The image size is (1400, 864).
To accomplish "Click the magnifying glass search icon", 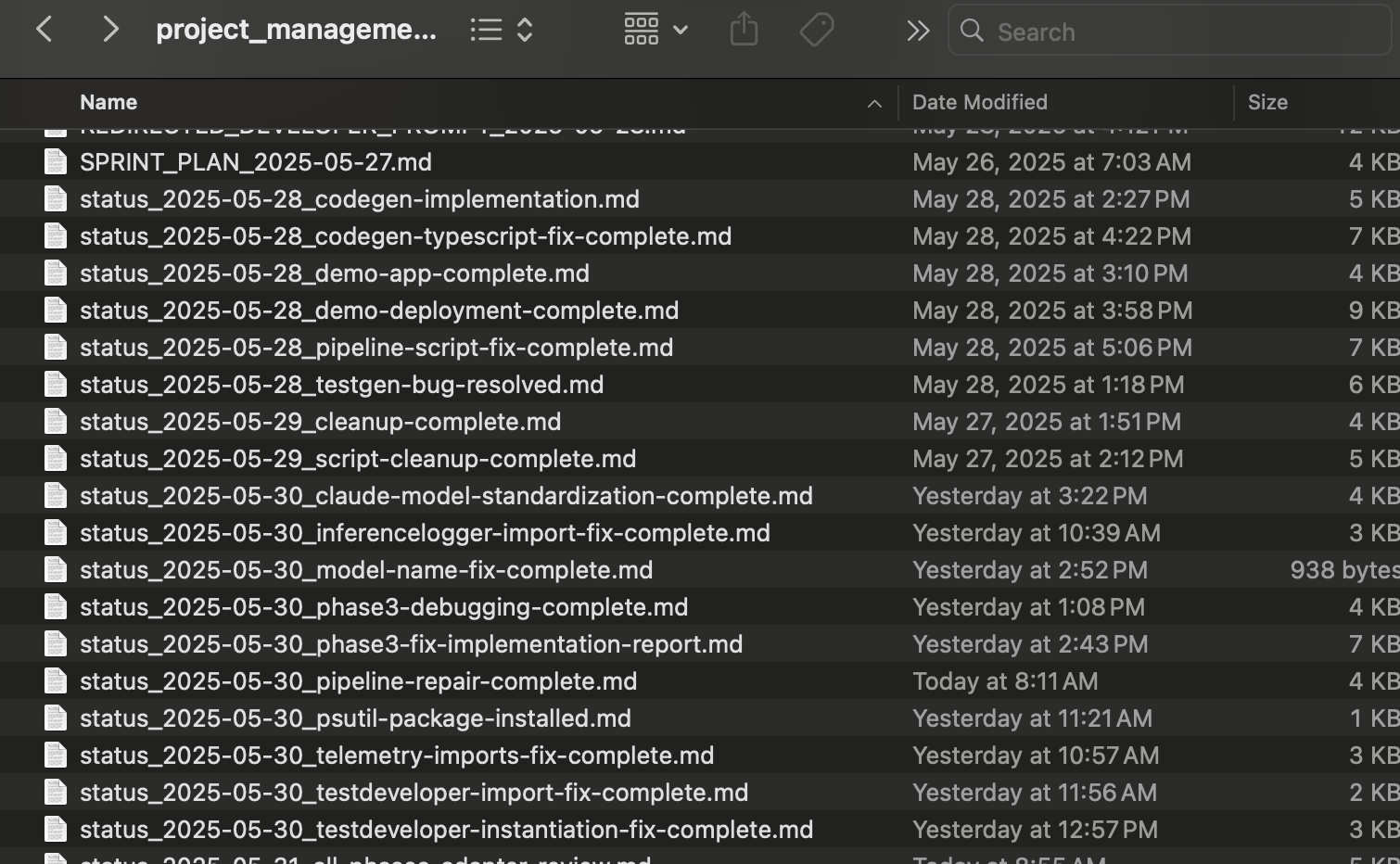I will [x=972, y=31].
